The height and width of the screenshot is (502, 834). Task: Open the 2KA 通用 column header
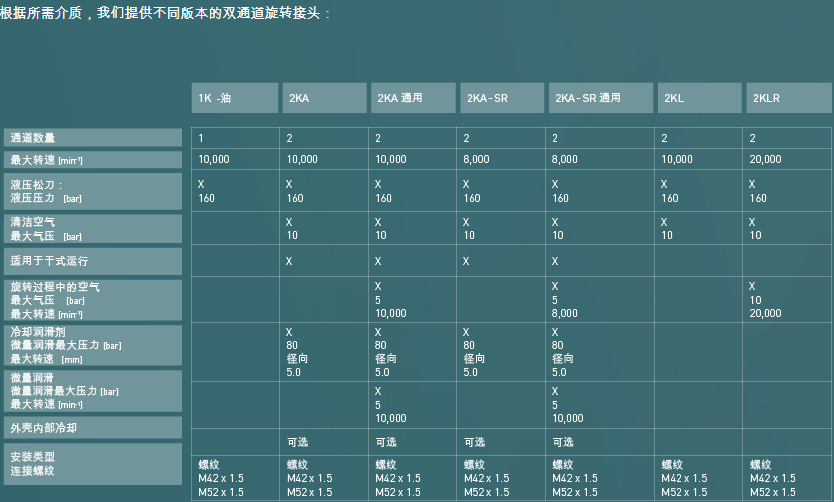(412, 98)
